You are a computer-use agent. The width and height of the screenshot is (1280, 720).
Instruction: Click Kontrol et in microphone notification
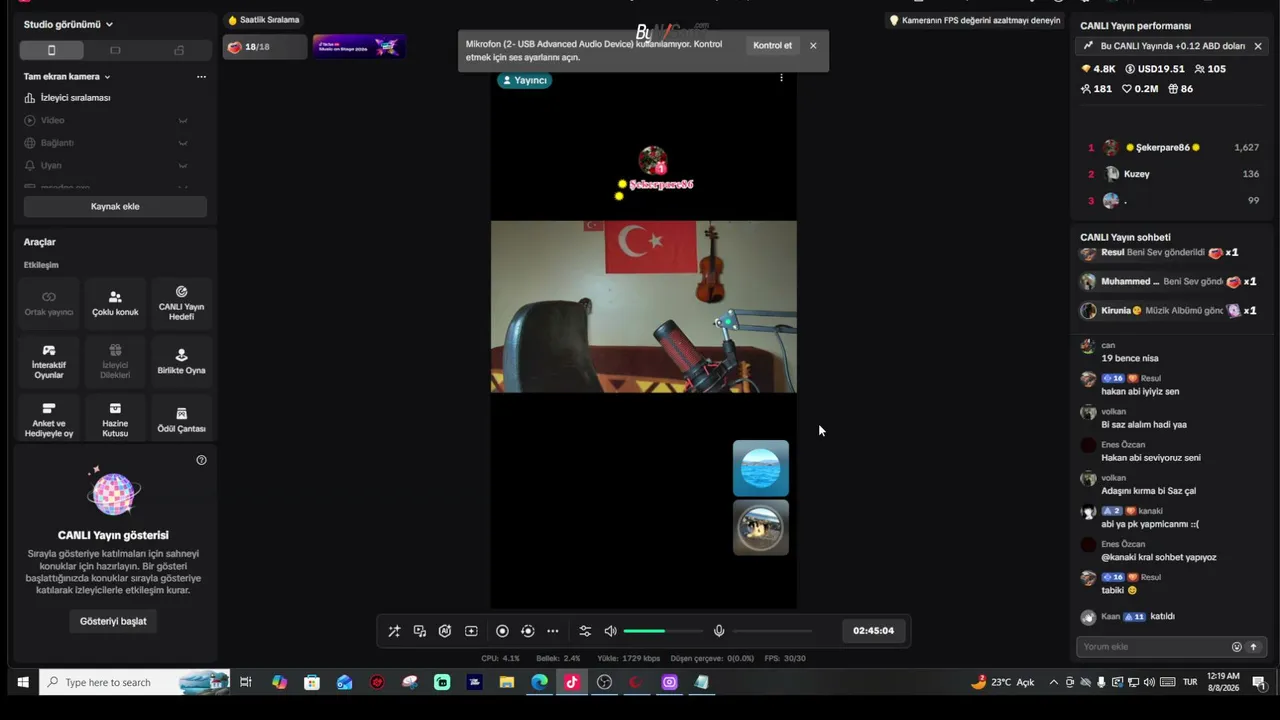point(772,45)
